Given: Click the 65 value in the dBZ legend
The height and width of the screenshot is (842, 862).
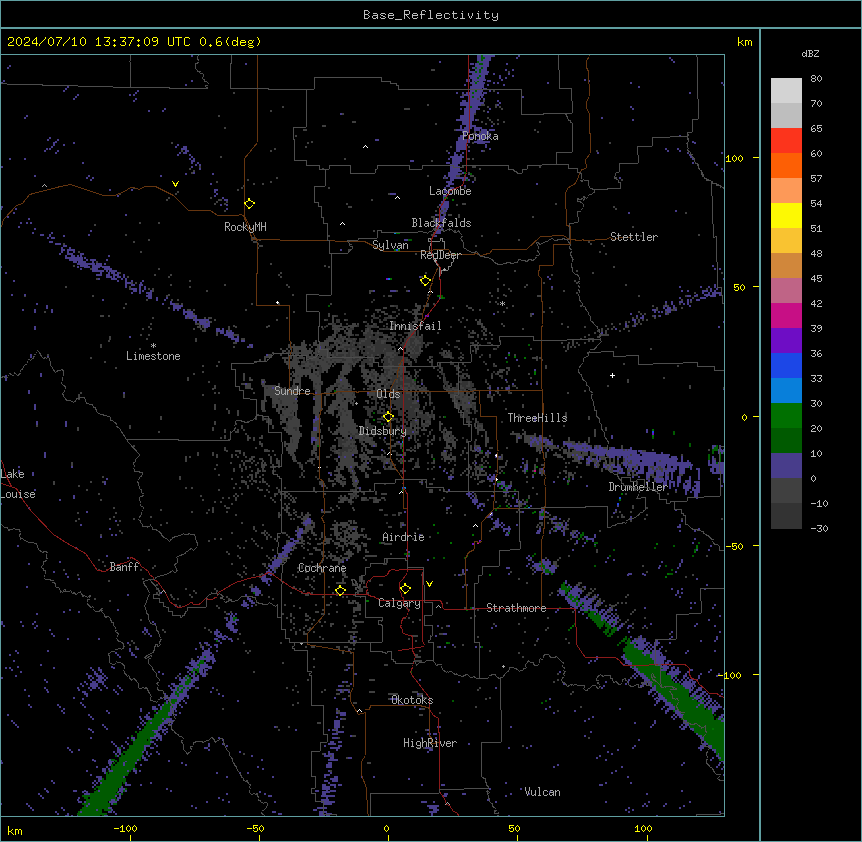Looking at the screenshot, I should 816,129.
